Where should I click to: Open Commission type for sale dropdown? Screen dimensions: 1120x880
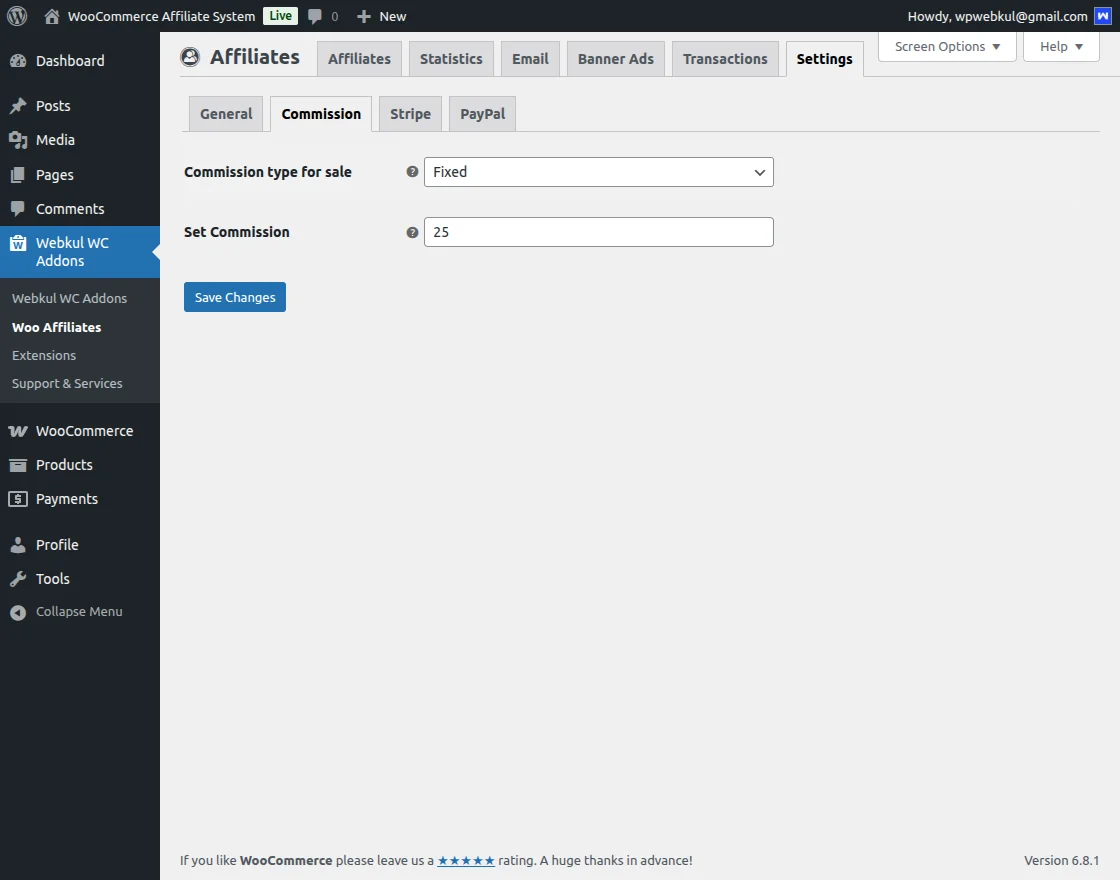(599, 172)
